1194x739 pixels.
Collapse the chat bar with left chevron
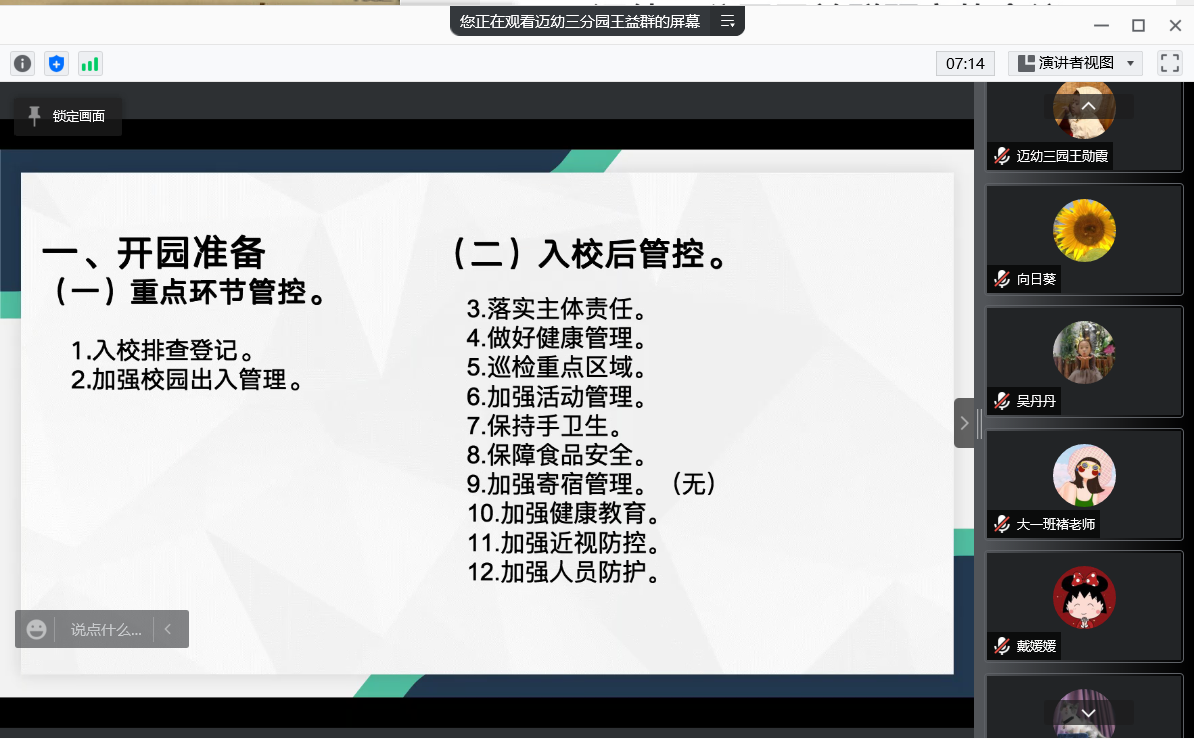[x=168, y=629]
